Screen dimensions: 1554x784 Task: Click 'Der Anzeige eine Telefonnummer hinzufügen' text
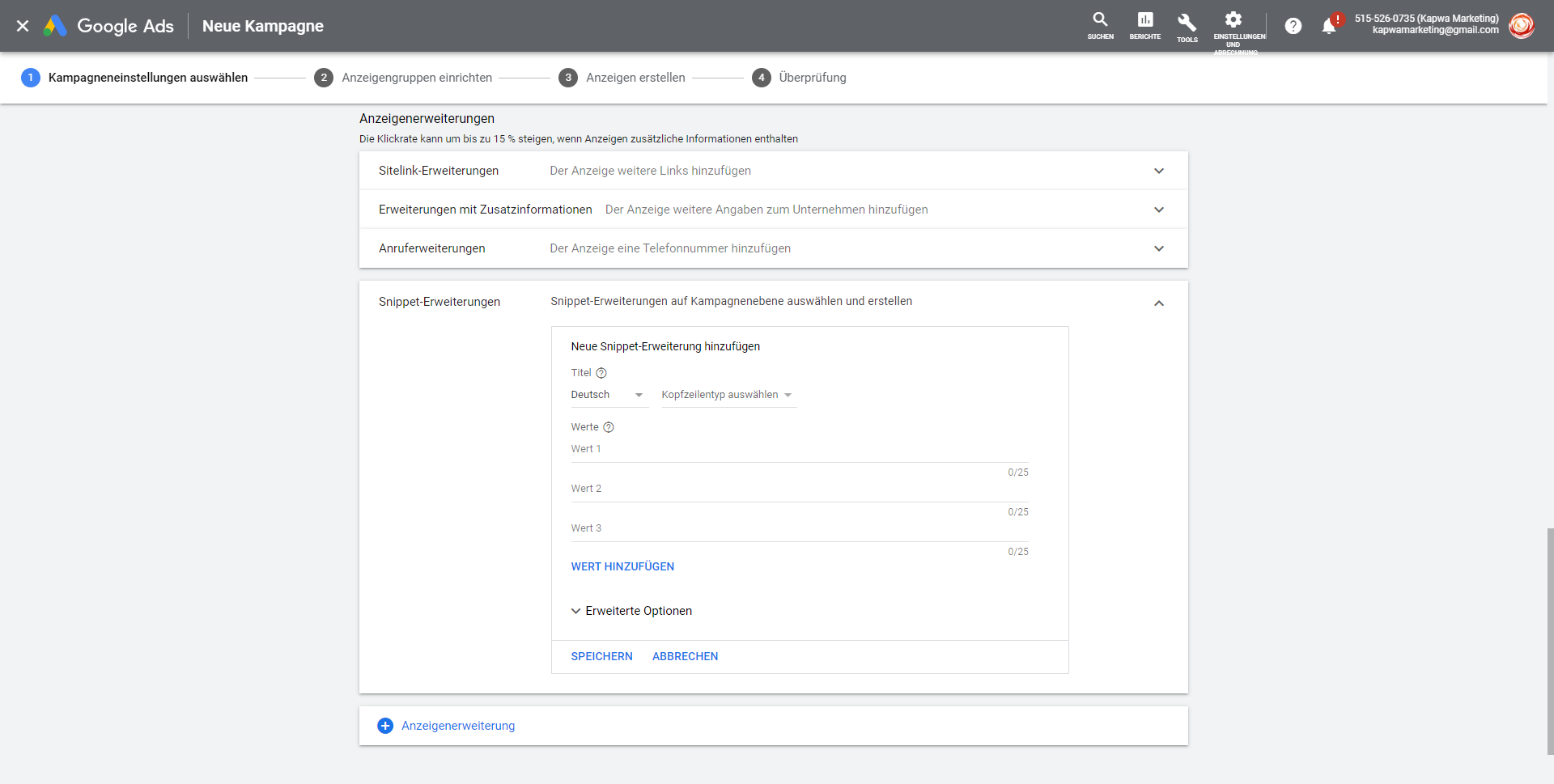pyautogui.click(x=670, y=248)
